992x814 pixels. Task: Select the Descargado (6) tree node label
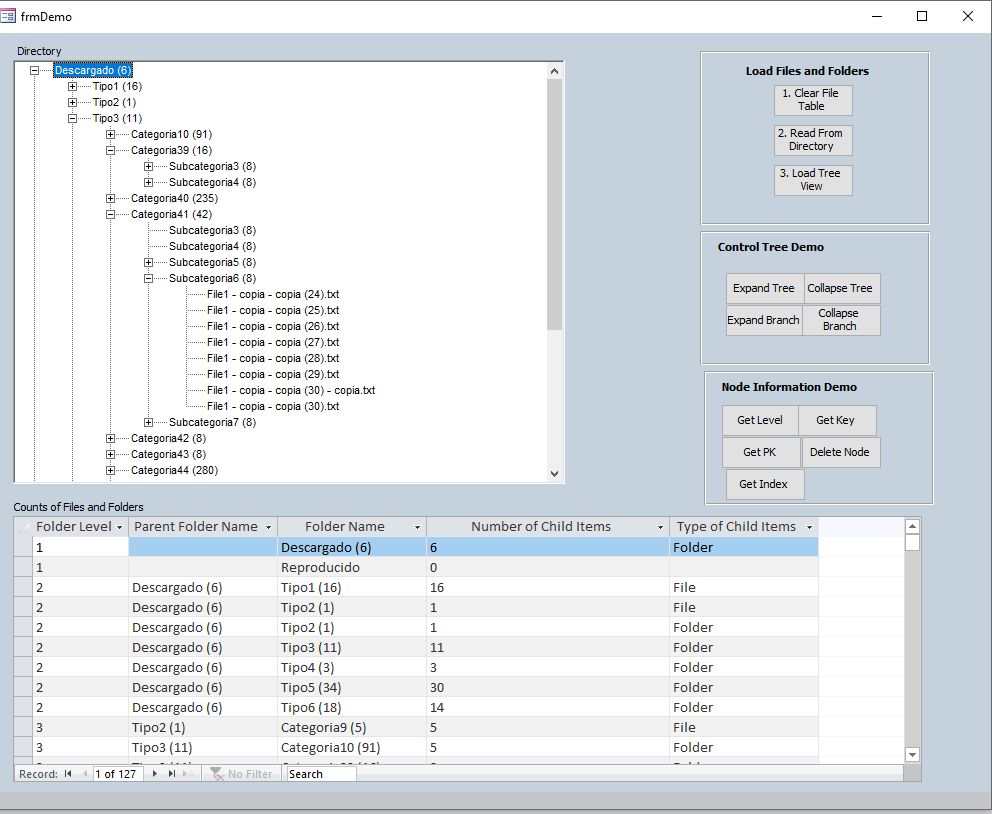(92, 70)
